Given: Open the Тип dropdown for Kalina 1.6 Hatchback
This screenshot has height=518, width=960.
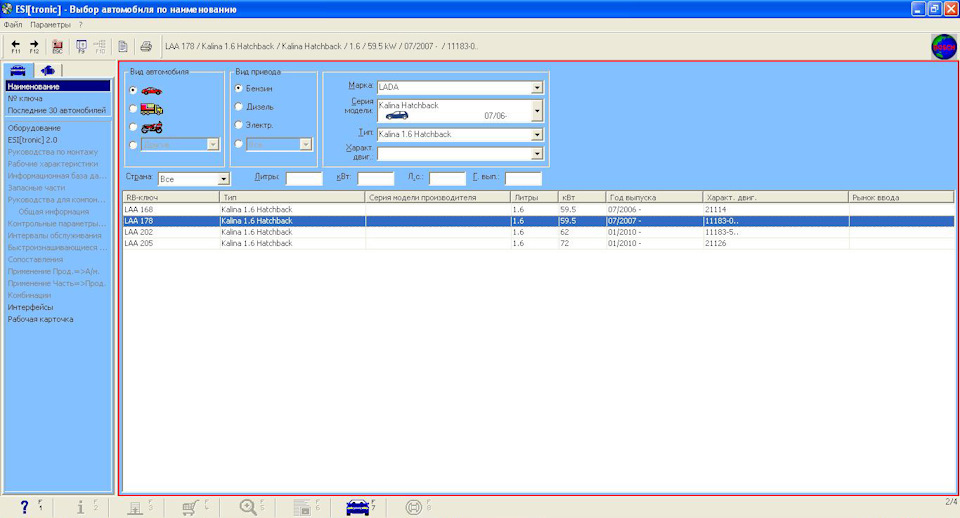Looking at the screenshot, I should (537, 134).
